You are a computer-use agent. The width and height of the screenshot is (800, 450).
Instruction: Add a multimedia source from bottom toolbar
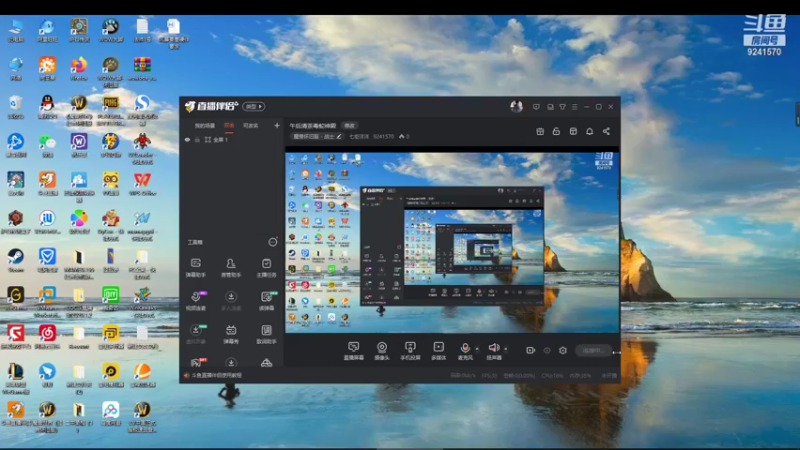coord(438,351)
